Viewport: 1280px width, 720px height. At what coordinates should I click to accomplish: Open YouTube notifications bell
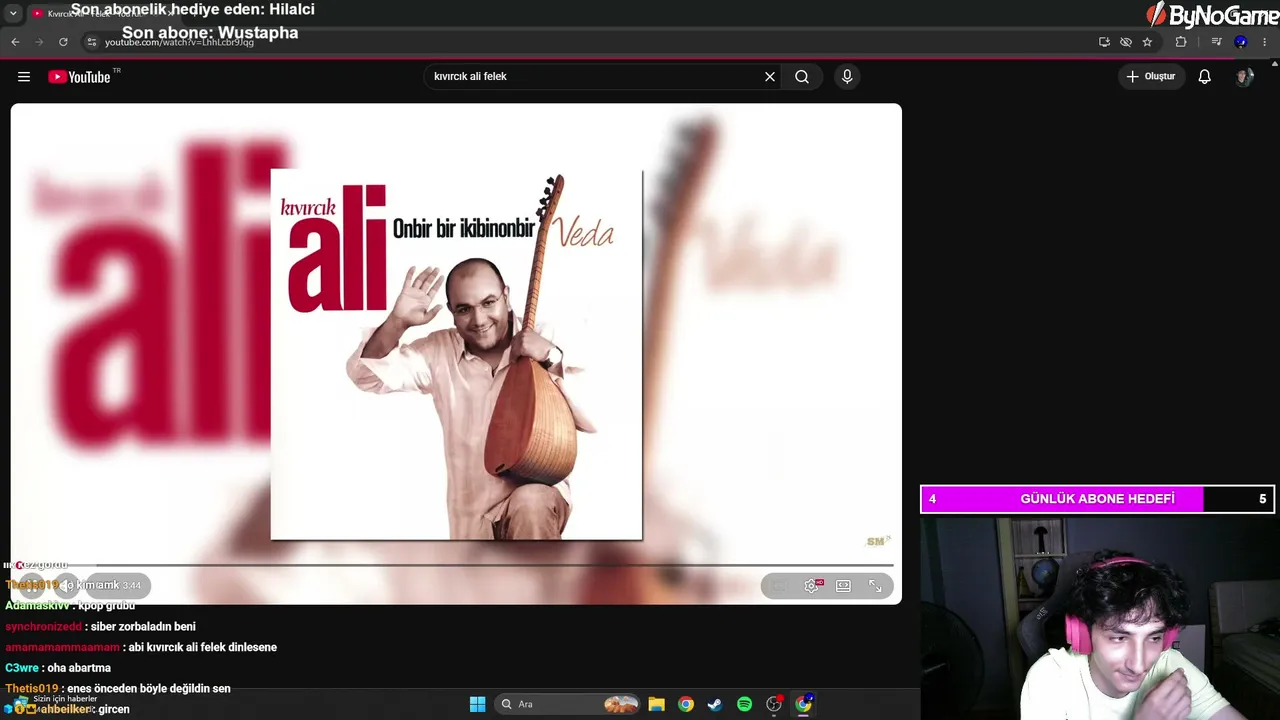[x=1205, y=77]
